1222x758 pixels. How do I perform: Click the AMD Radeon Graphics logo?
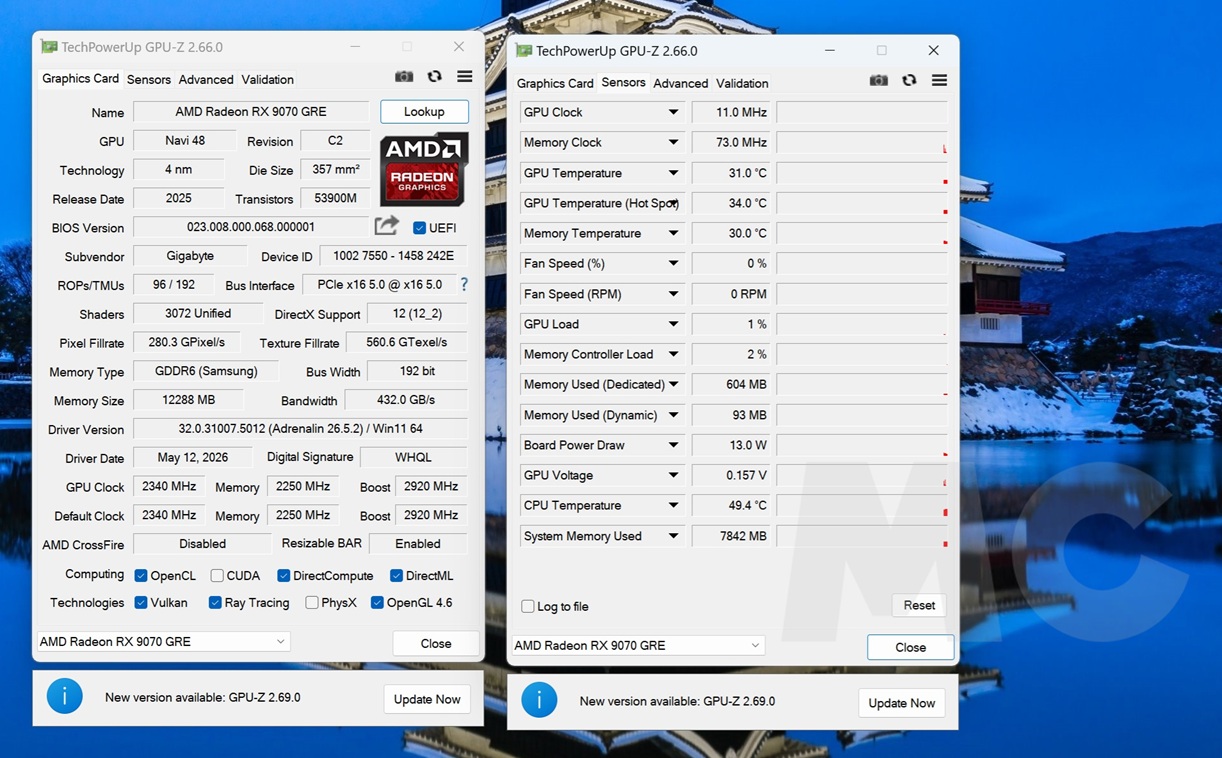[x=424, y=169]
